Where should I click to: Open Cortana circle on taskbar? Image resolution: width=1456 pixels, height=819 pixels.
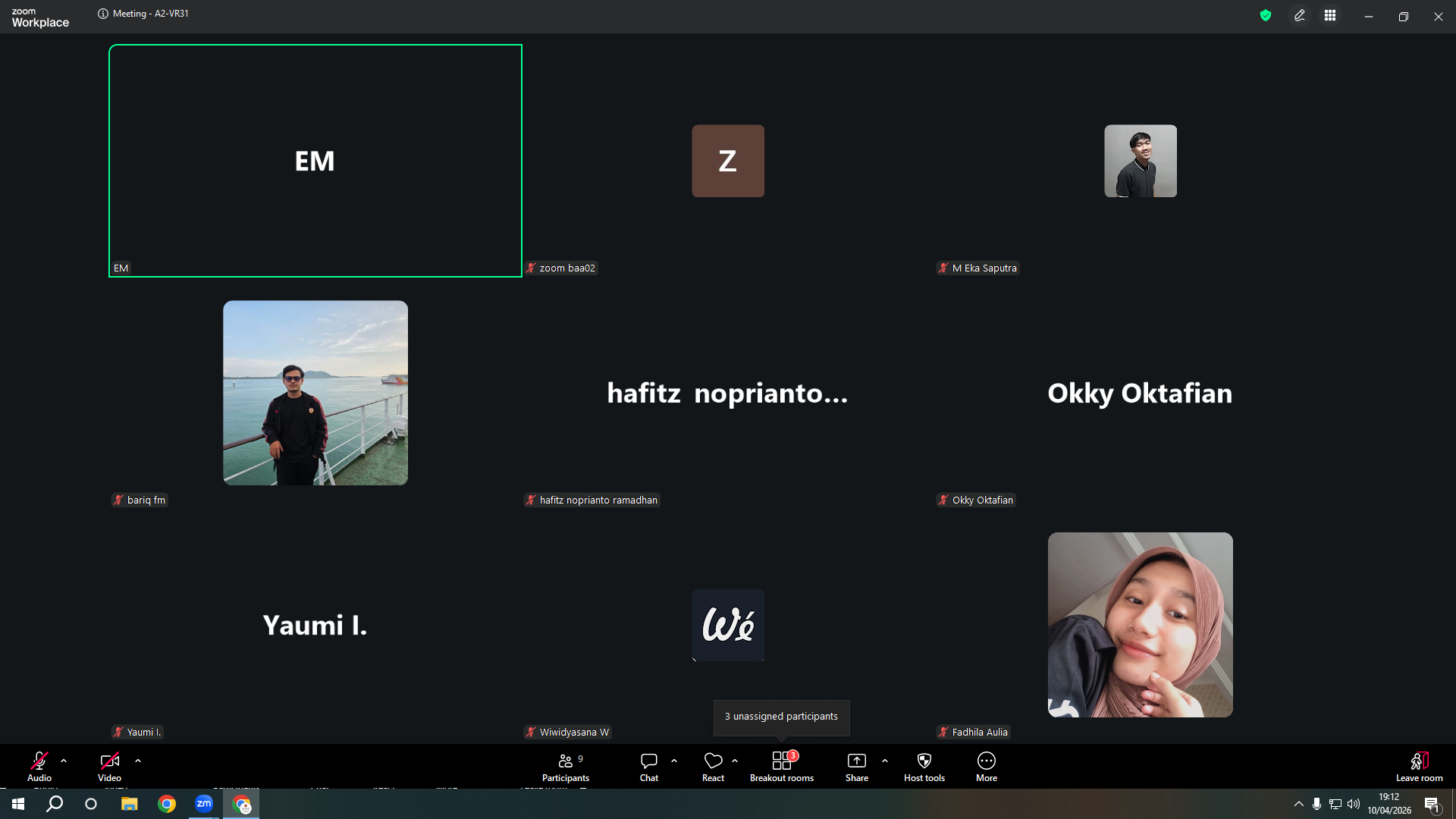coord(91,804)
